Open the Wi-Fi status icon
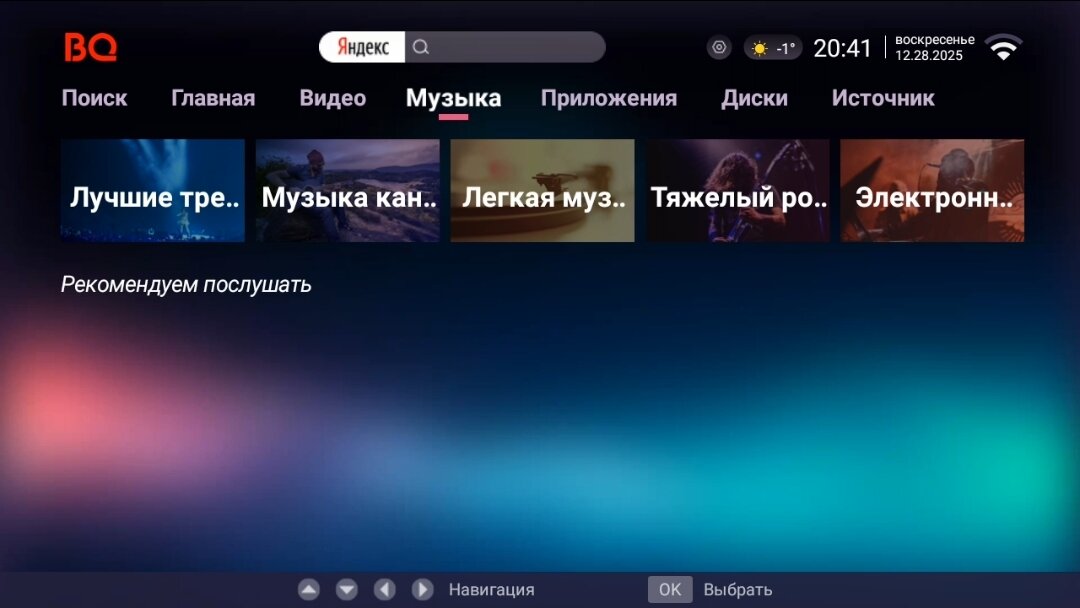This screenshot has width=1080, height=608. [x=1004, y=47]
